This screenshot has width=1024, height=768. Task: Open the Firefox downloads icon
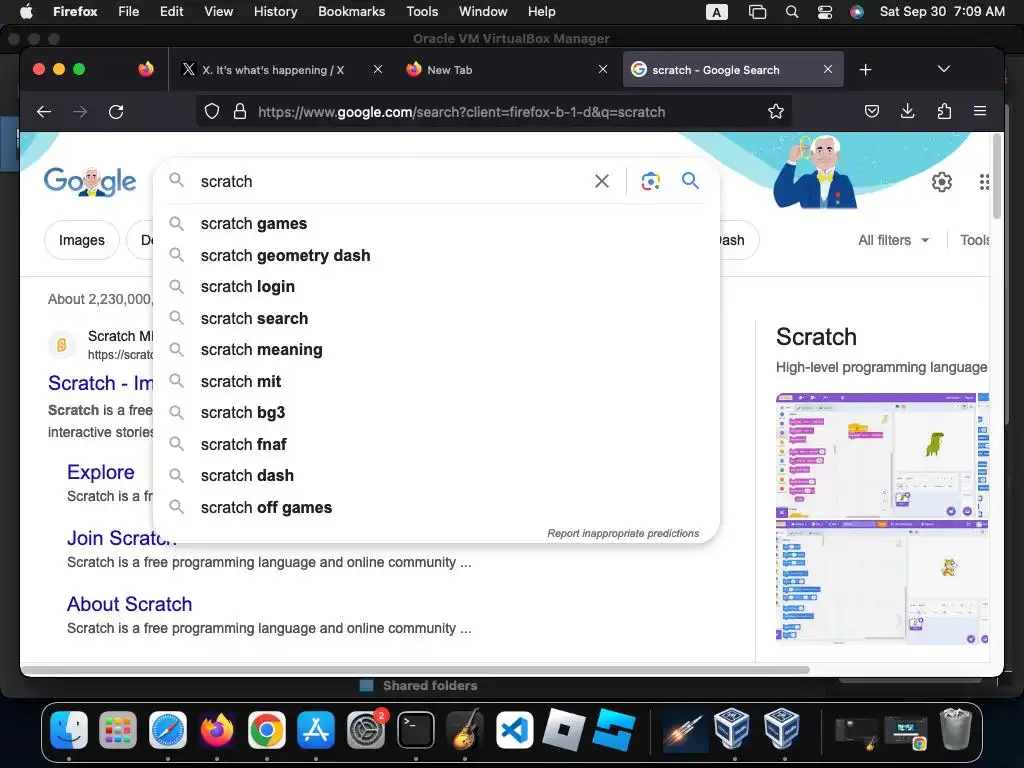[907, 112]
